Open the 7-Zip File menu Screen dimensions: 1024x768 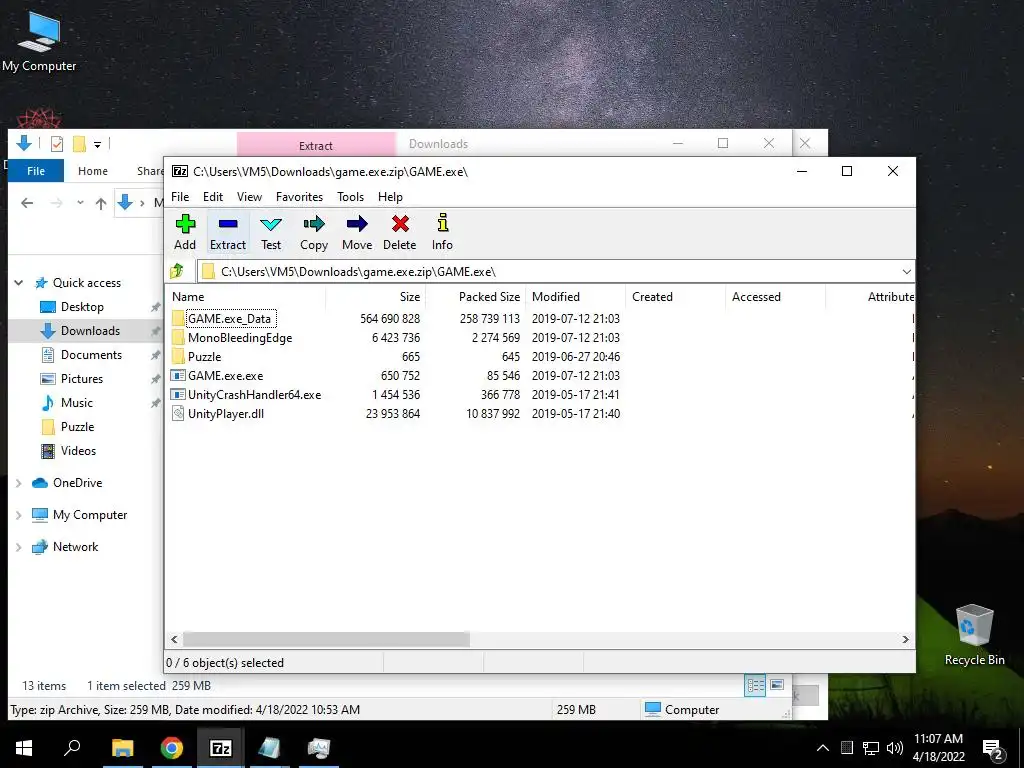click(x=180, y=197)
